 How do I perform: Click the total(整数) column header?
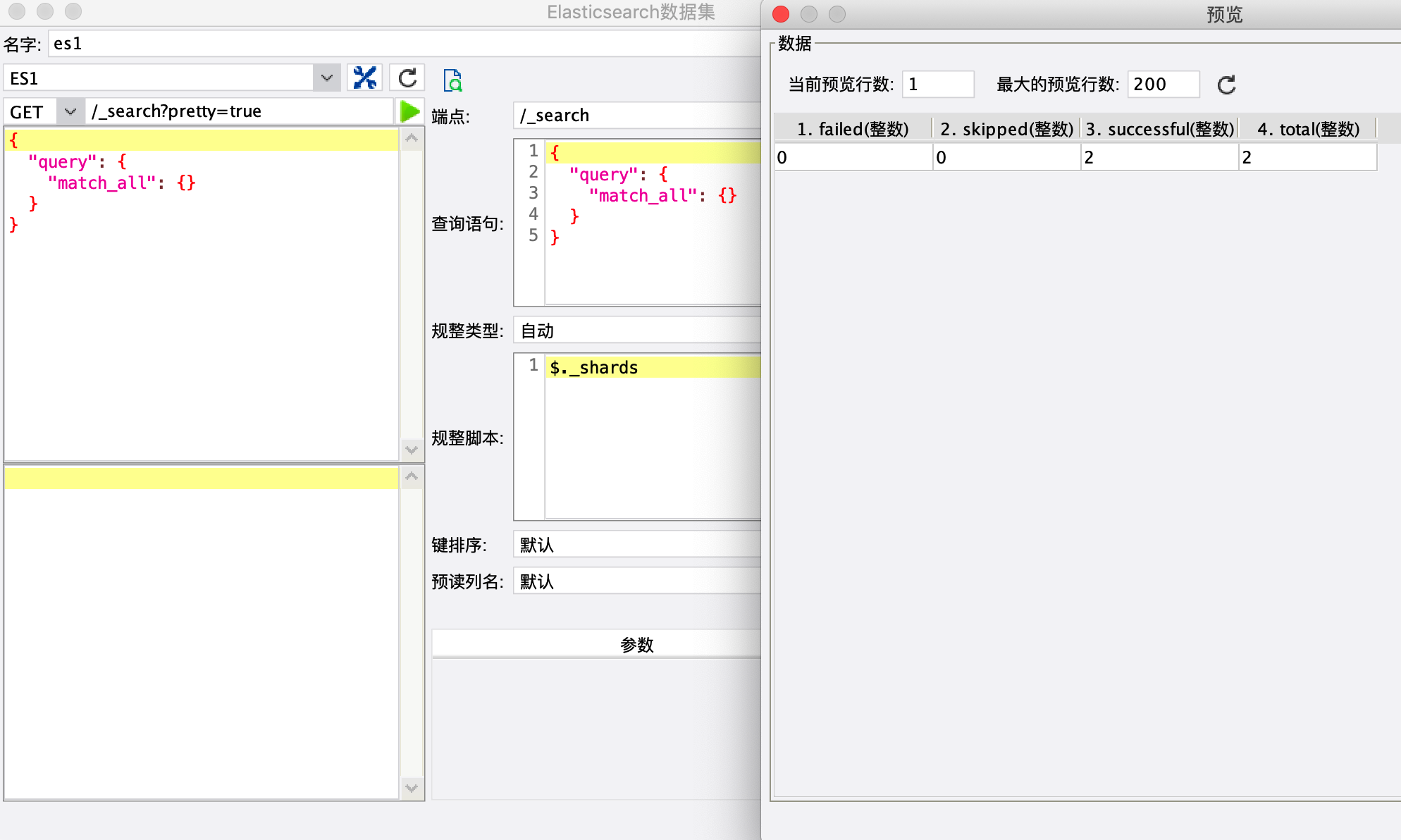[x=1308, y=129]
